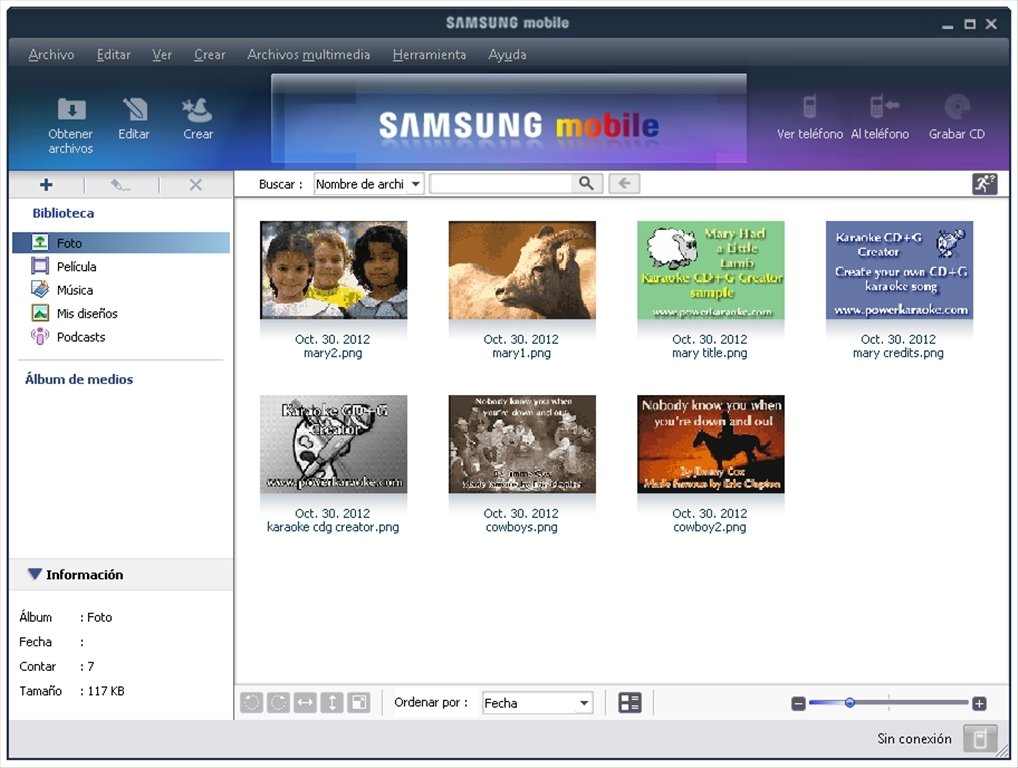This screenshot has height=768, width=1018.
Task: Minimize the Samsung mobile window
Action: point(947,25)
